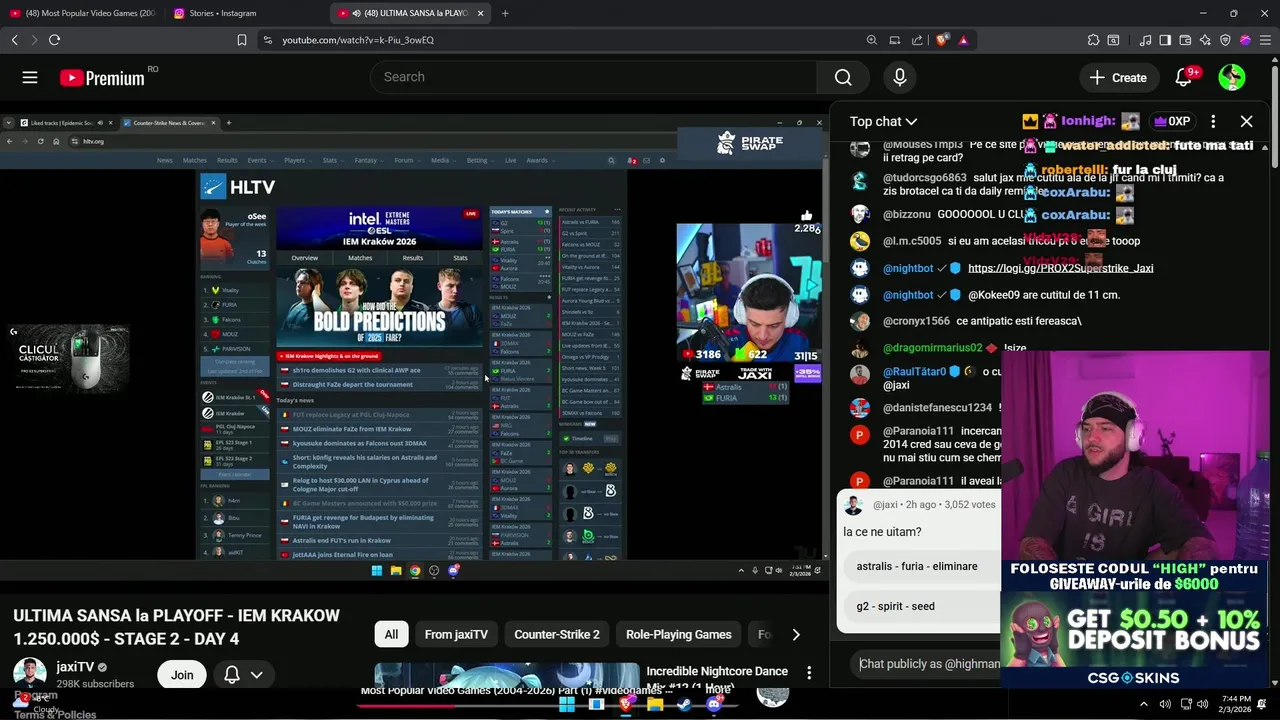Show hidden system tray icons chevron
1280x720 pixels.
click(1144, 704)
